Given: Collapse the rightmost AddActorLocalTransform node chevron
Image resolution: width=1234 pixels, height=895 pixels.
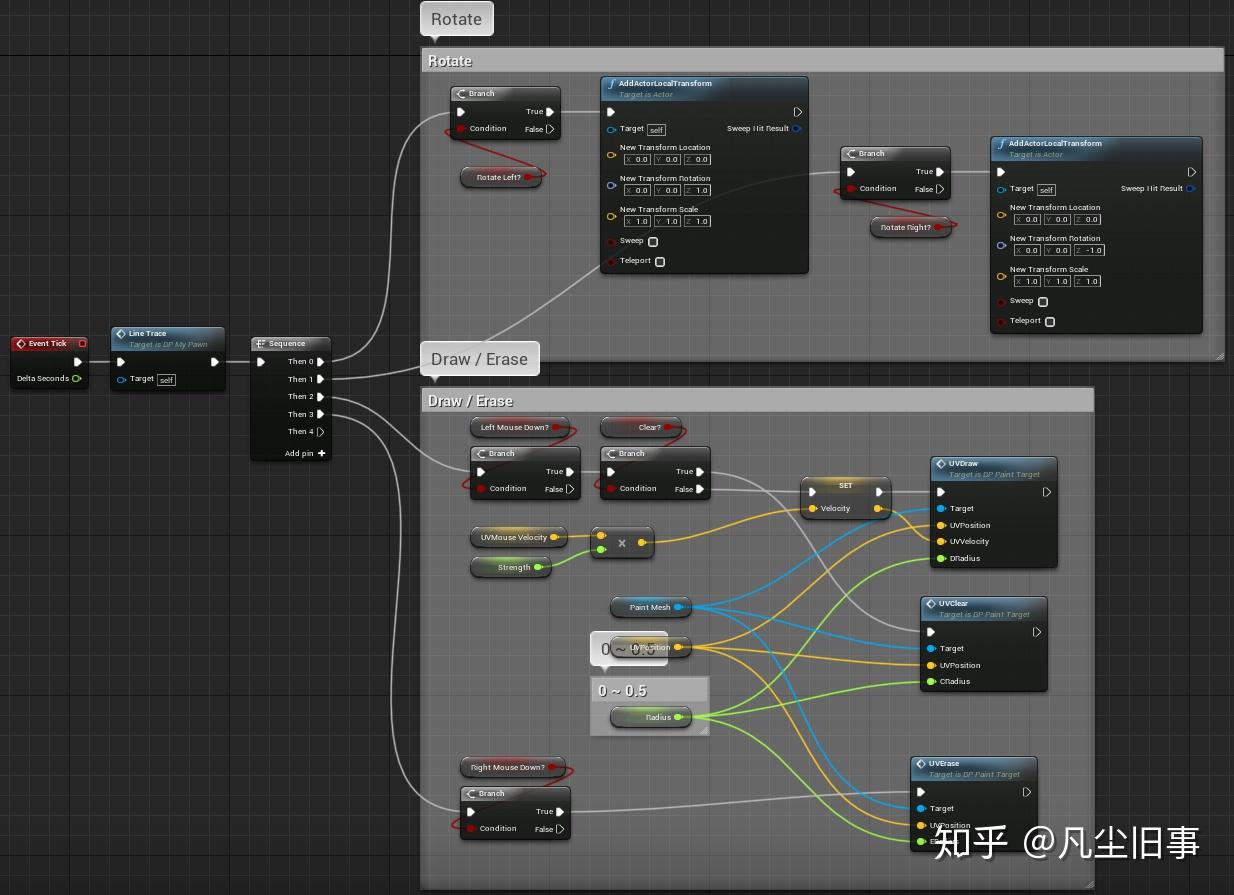Looking at the screenshot, I should coord(1190,171).
